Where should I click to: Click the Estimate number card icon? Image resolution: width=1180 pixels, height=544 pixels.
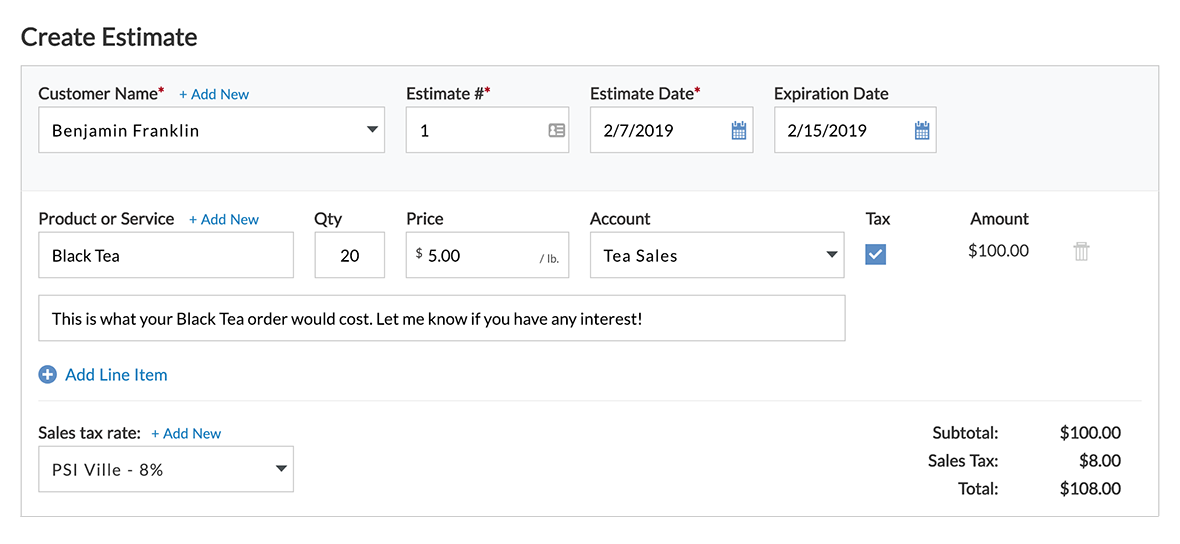click(557, 131)
